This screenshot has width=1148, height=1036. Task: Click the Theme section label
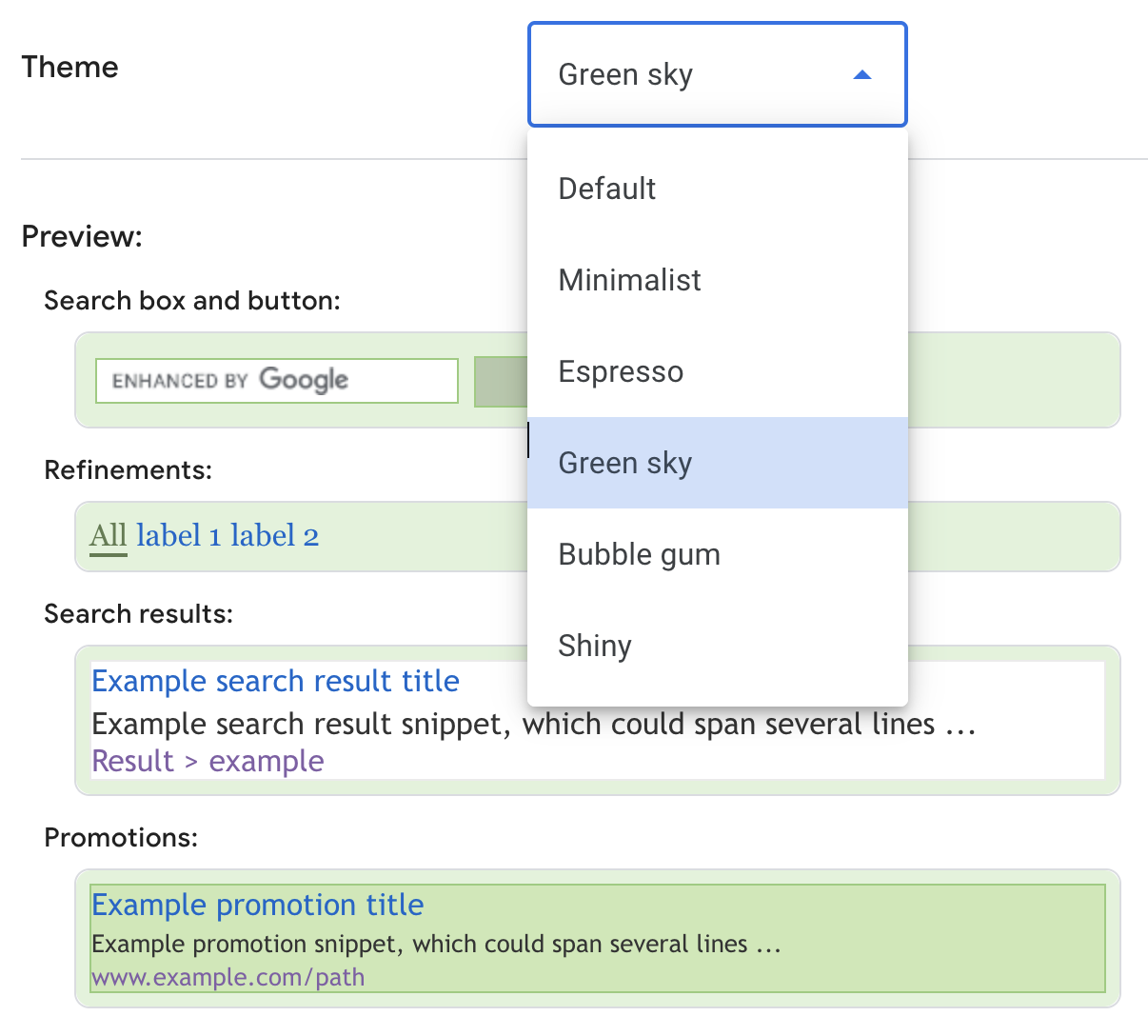tap(69, 67)
